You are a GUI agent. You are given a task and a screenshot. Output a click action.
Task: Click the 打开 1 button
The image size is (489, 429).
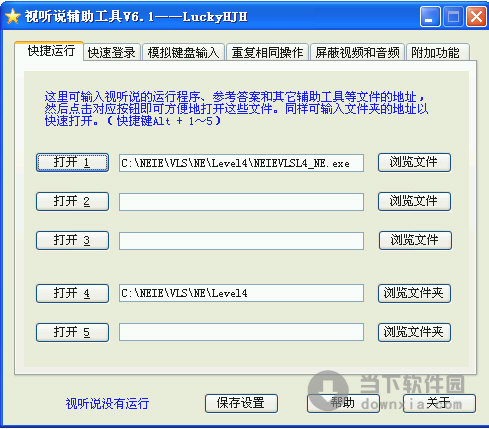[x=72, y=163]
